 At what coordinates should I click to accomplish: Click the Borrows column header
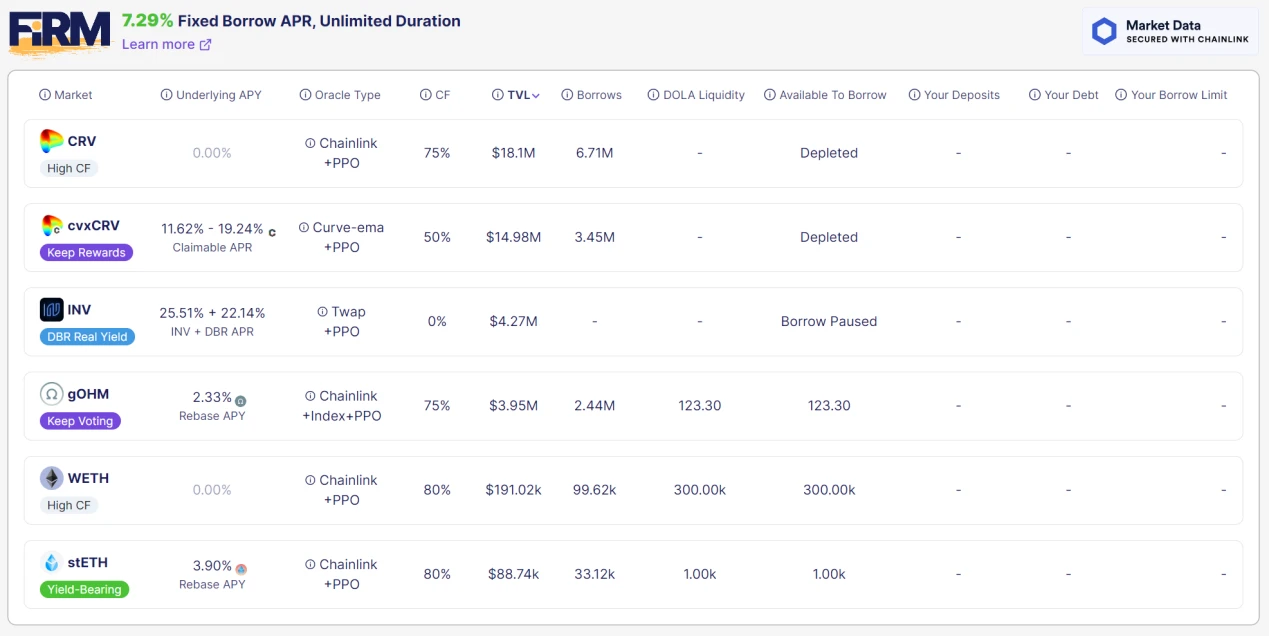coord(599,95)
